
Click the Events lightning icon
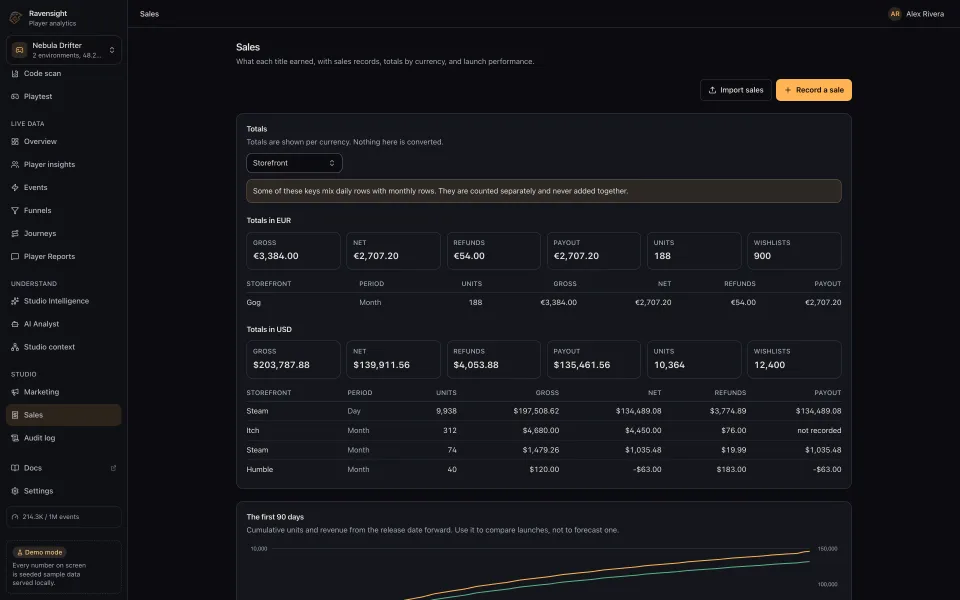[15, 187]
